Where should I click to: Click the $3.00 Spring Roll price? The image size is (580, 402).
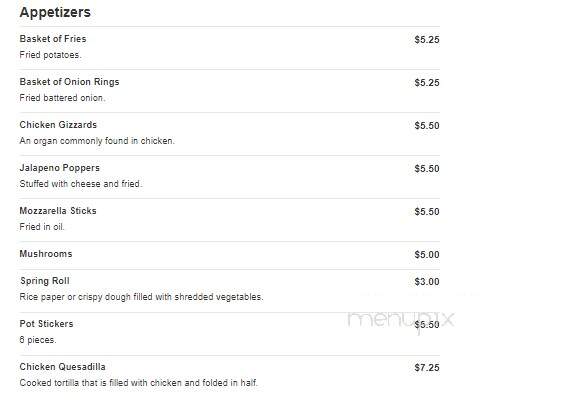point(427,282)
